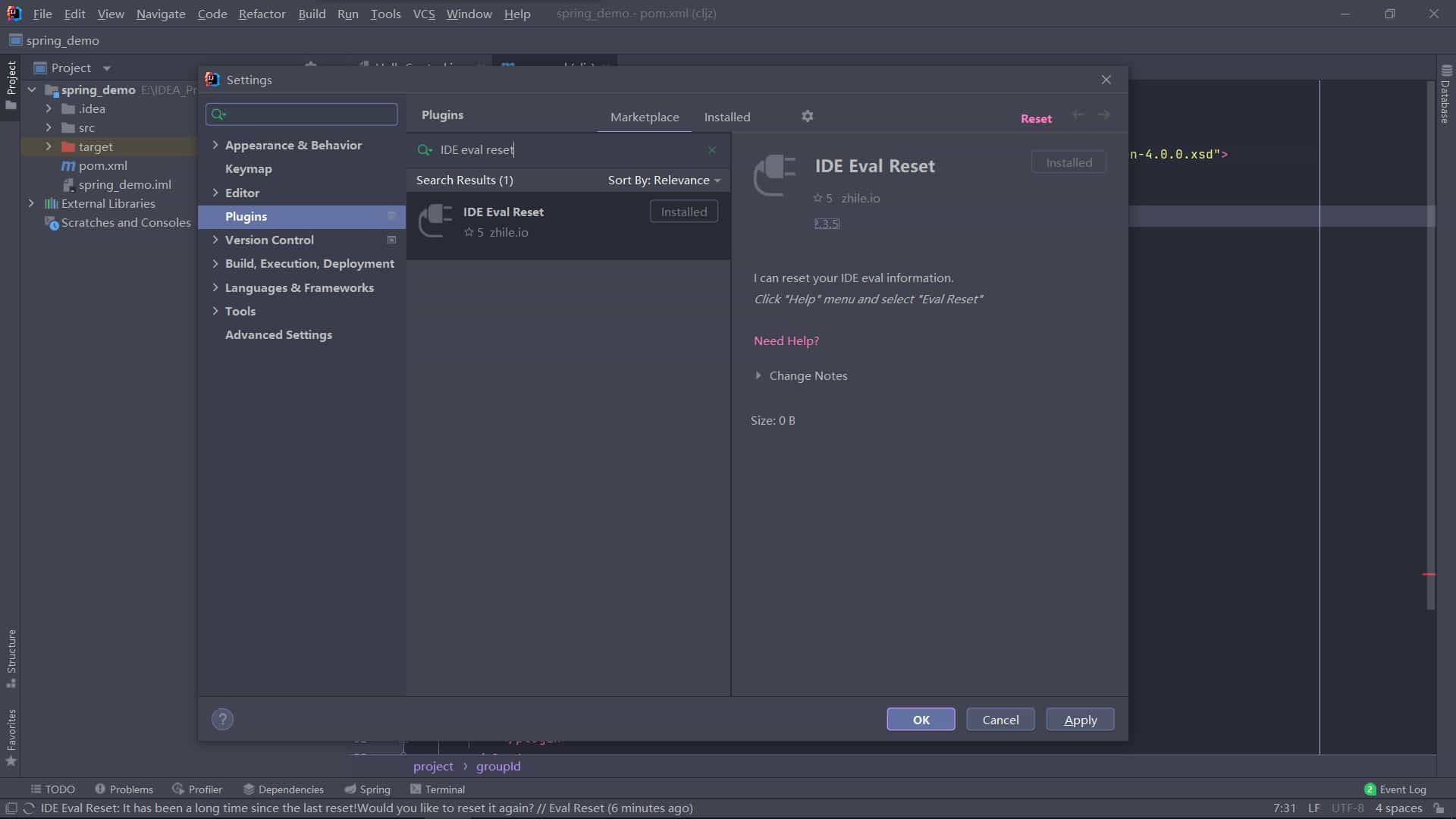
Task: Expand Languages & Frameworks group
Action: 215,287
